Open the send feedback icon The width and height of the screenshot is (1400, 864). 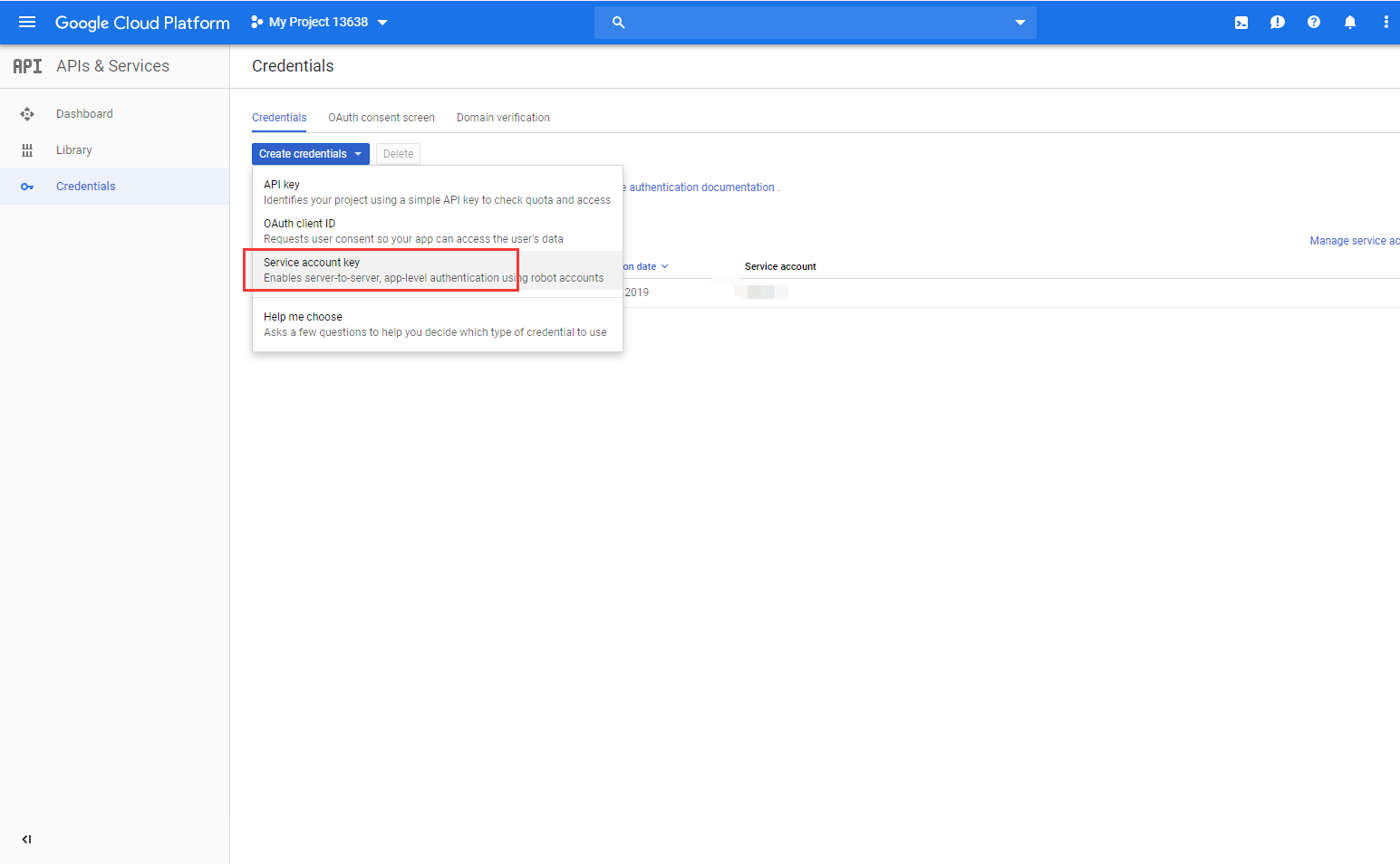(1278, 23)
